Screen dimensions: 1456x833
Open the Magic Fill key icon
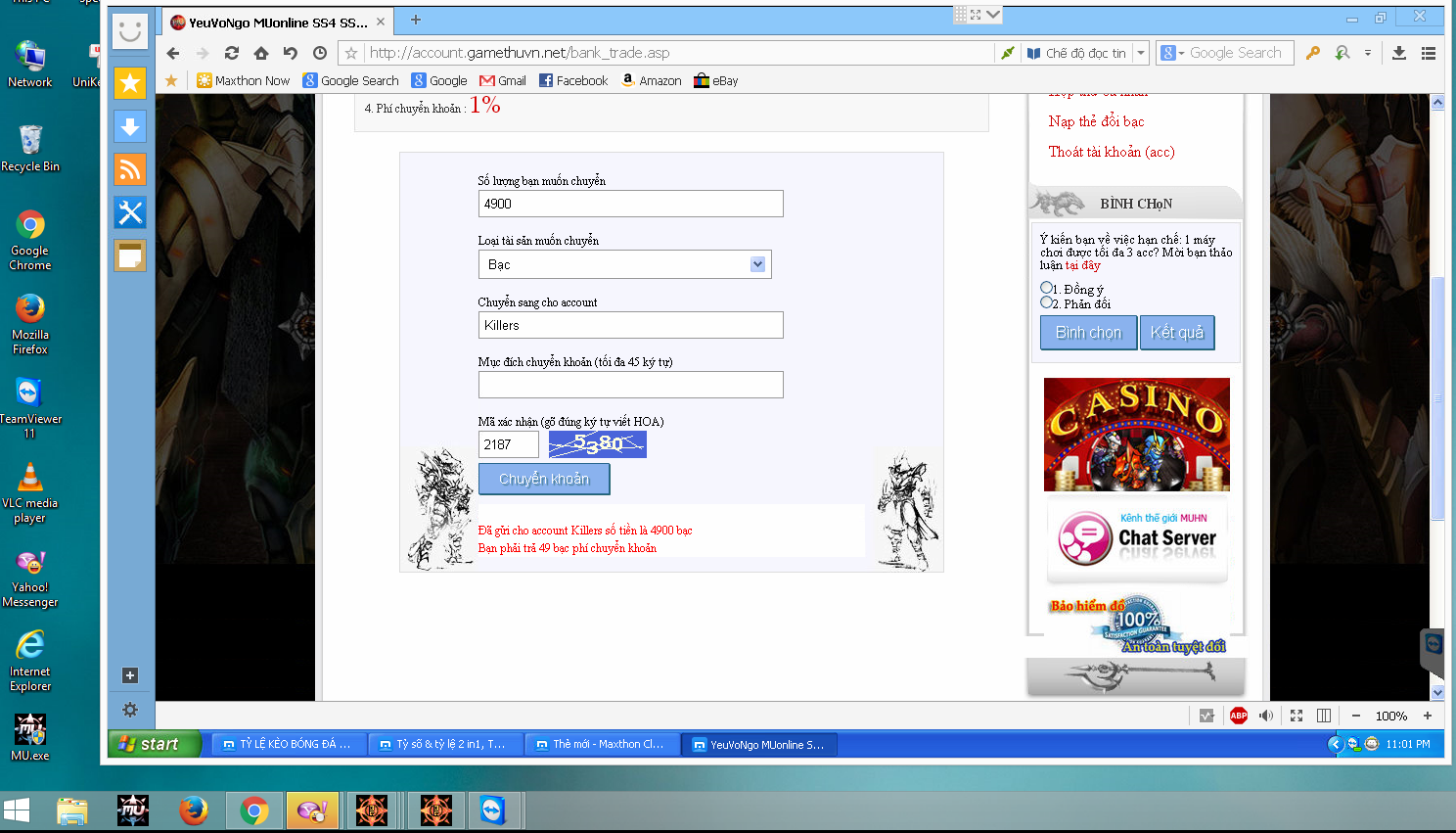click(1313, 53)
